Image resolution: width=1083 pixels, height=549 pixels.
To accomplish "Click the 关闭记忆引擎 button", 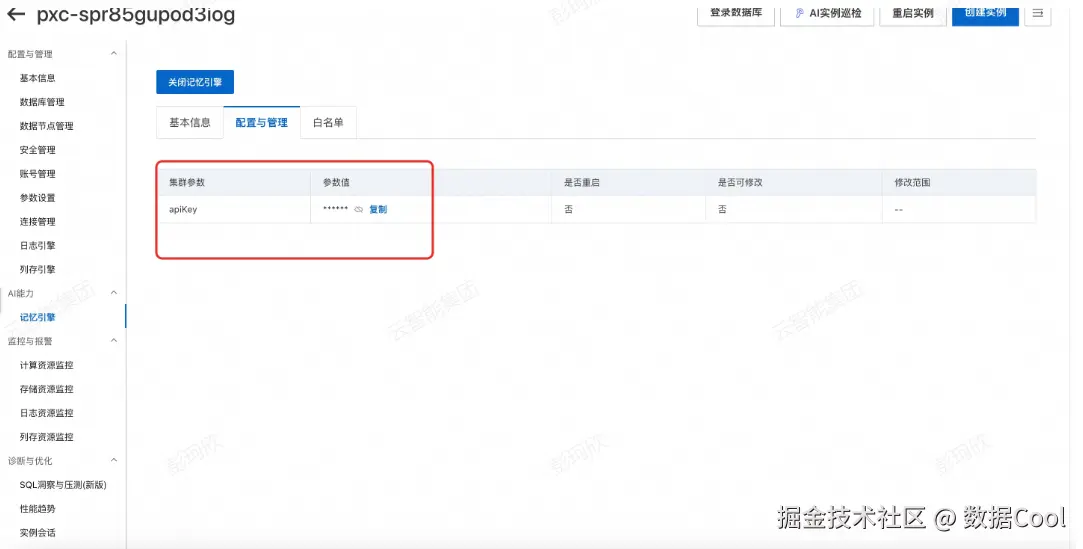I will (x=195, y=81).
